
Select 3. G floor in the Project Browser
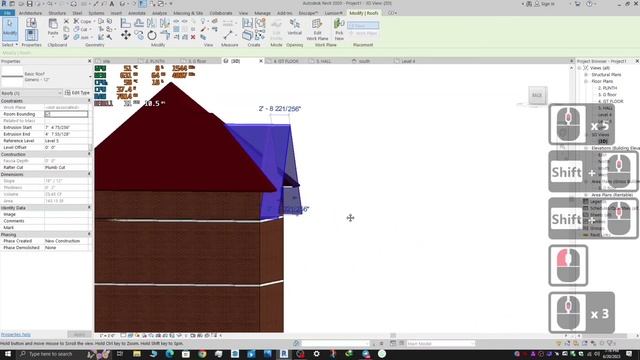pyautogui.click(x=607, y=95)
